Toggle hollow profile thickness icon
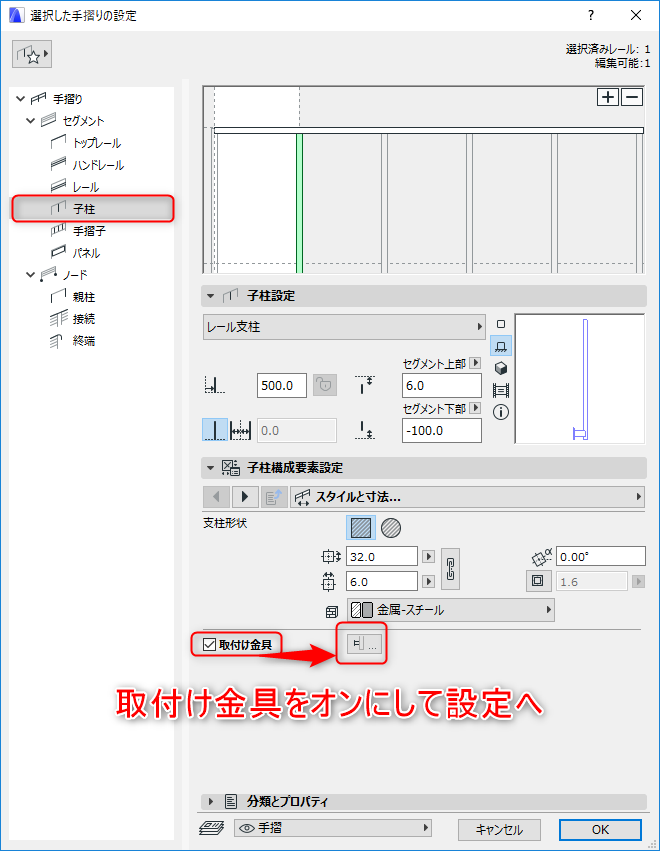The width and height of the screenshot is (660, 851). (538, 581)
